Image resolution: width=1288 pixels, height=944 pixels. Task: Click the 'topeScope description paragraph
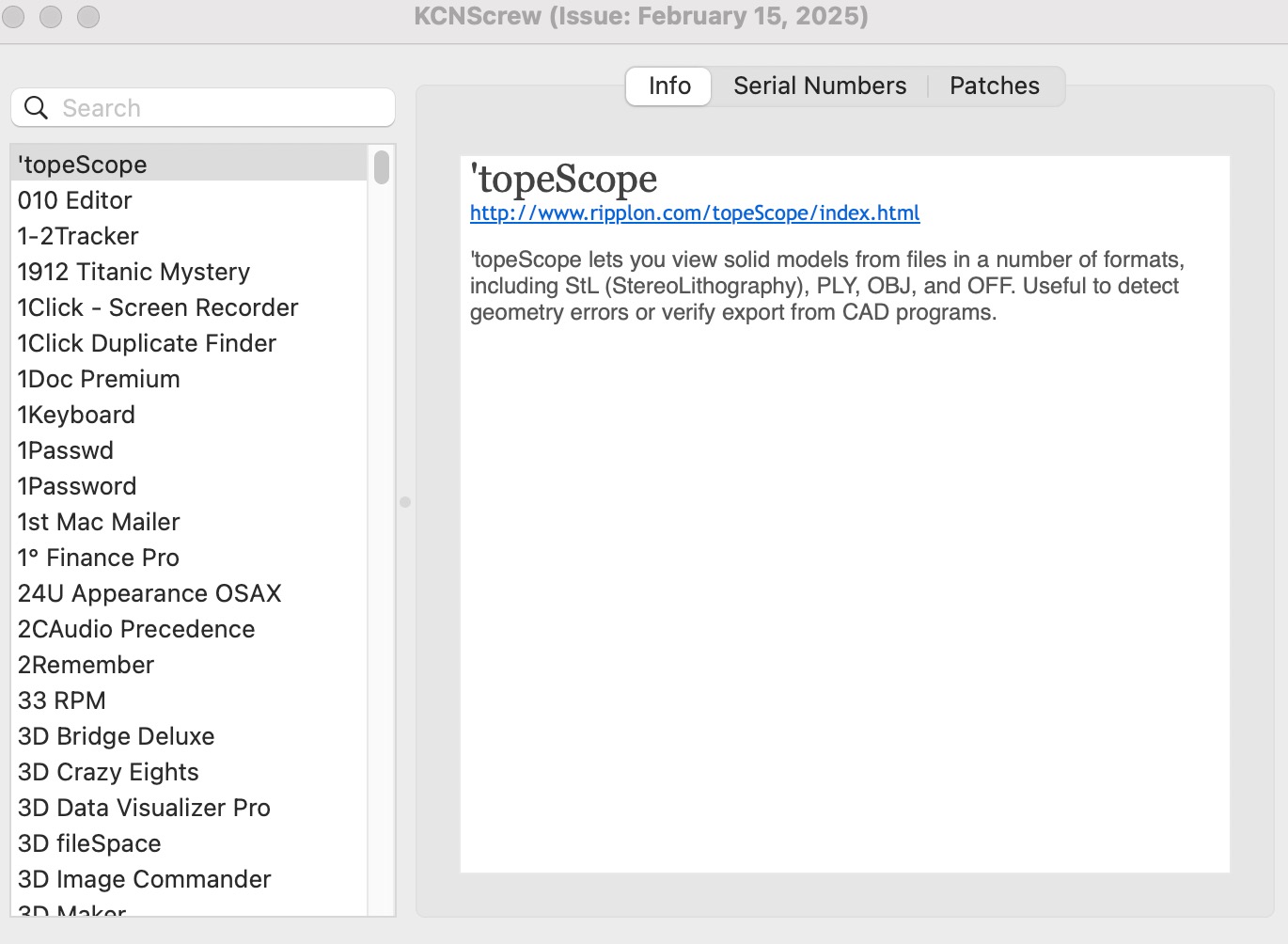(x=827, y=286)
